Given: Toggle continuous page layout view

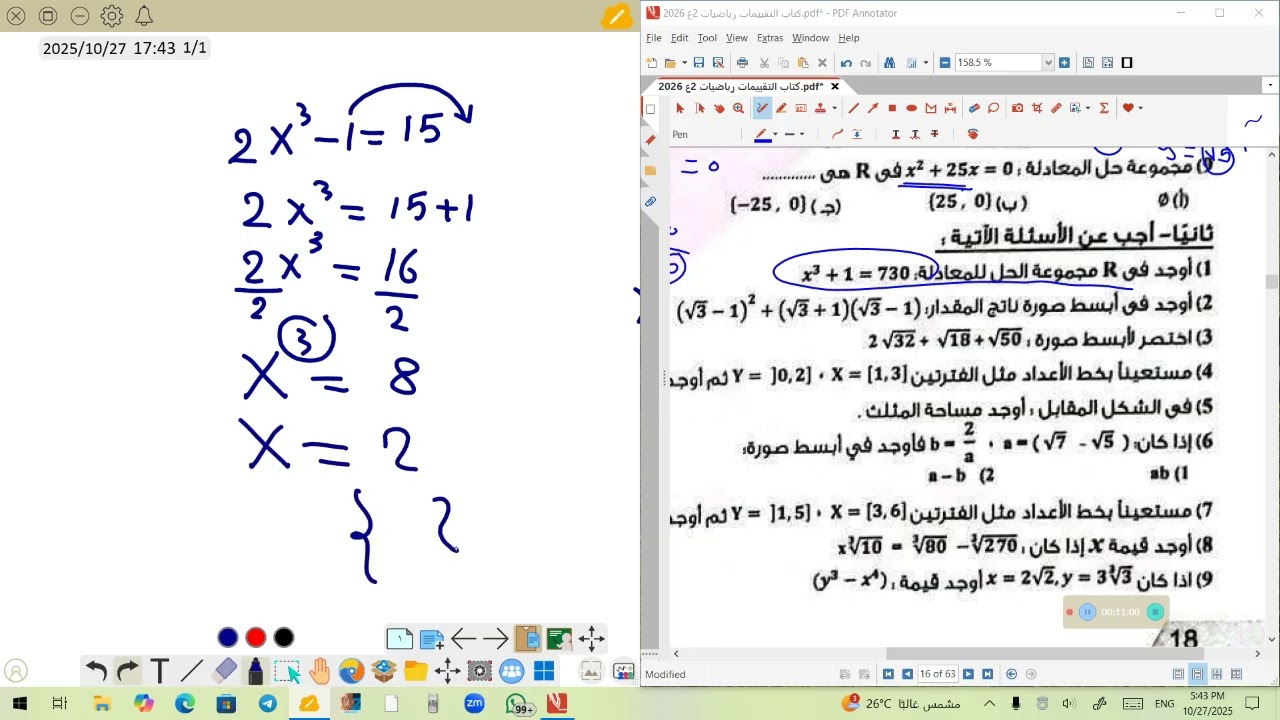Looking at the screenshot, I should click(1197, 674).
